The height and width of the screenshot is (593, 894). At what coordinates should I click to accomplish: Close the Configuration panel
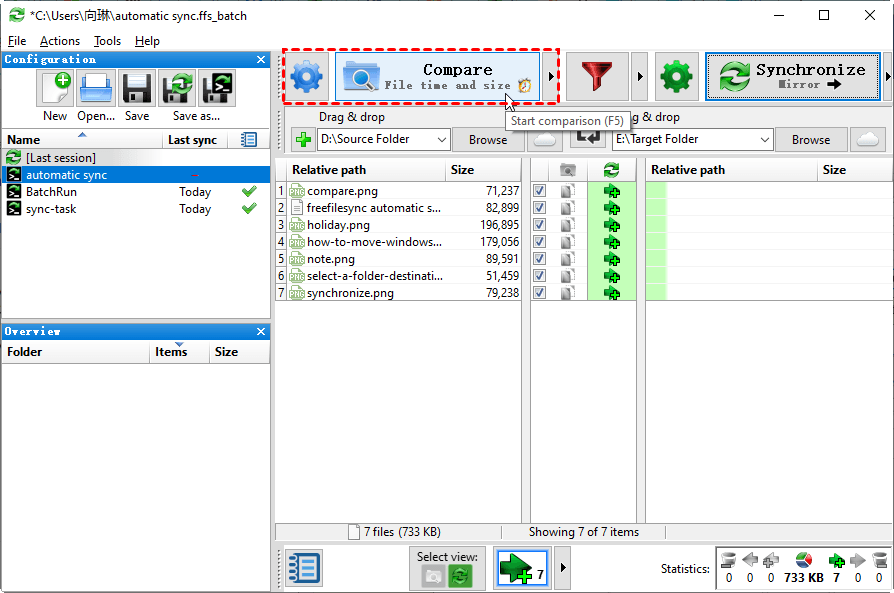(x=261, y=59)
